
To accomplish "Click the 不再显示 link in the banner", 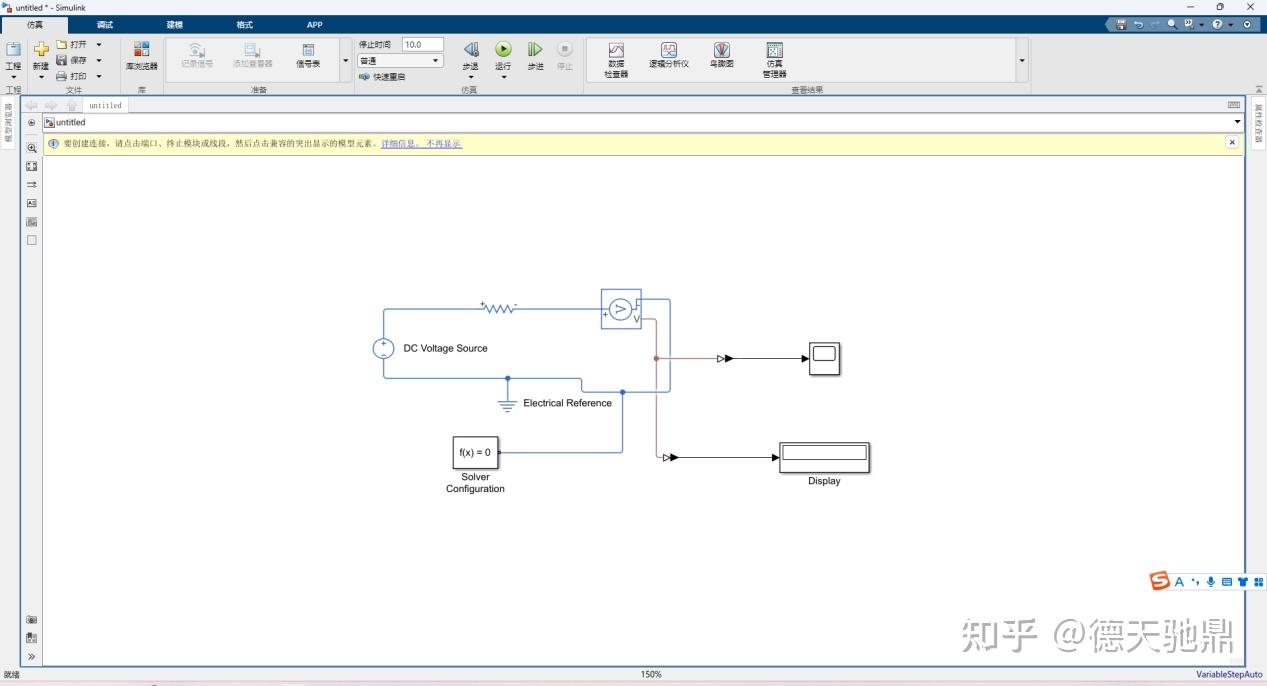I will pyautogui.click(x=445, y=144).
